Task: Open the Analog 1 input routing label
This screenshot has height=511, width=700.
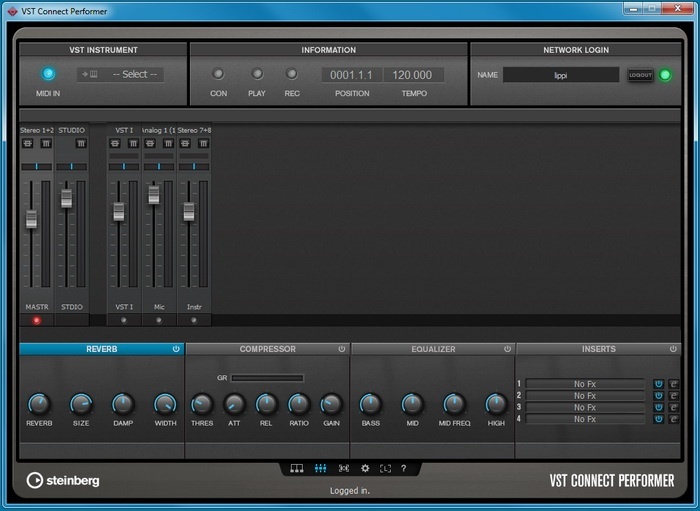Action: click(x=159, y=130)
